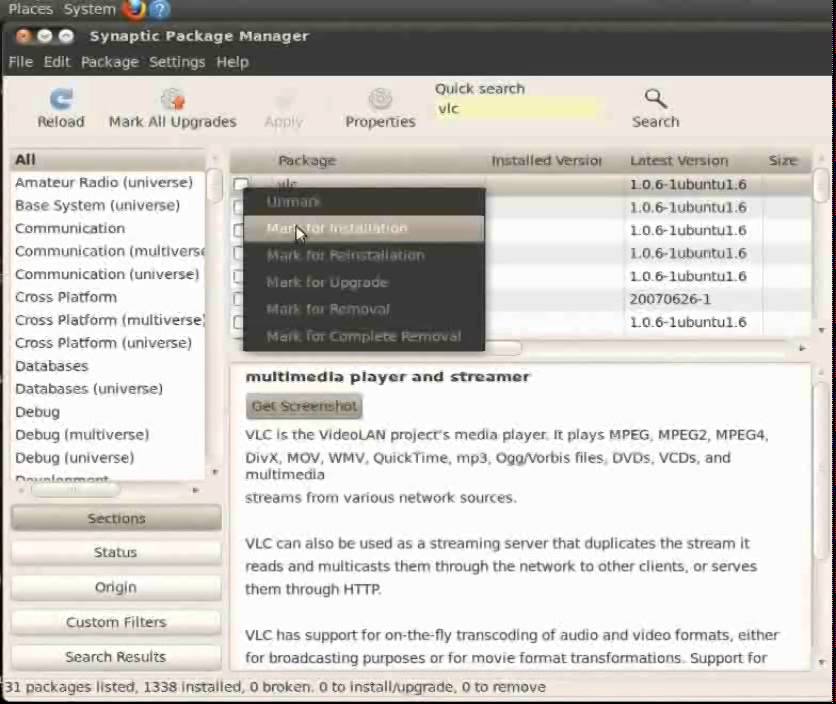The width and height of the screenshot is (836, 704).
Task: Choose Mark for Upgrade
Action: click(364, 282)
